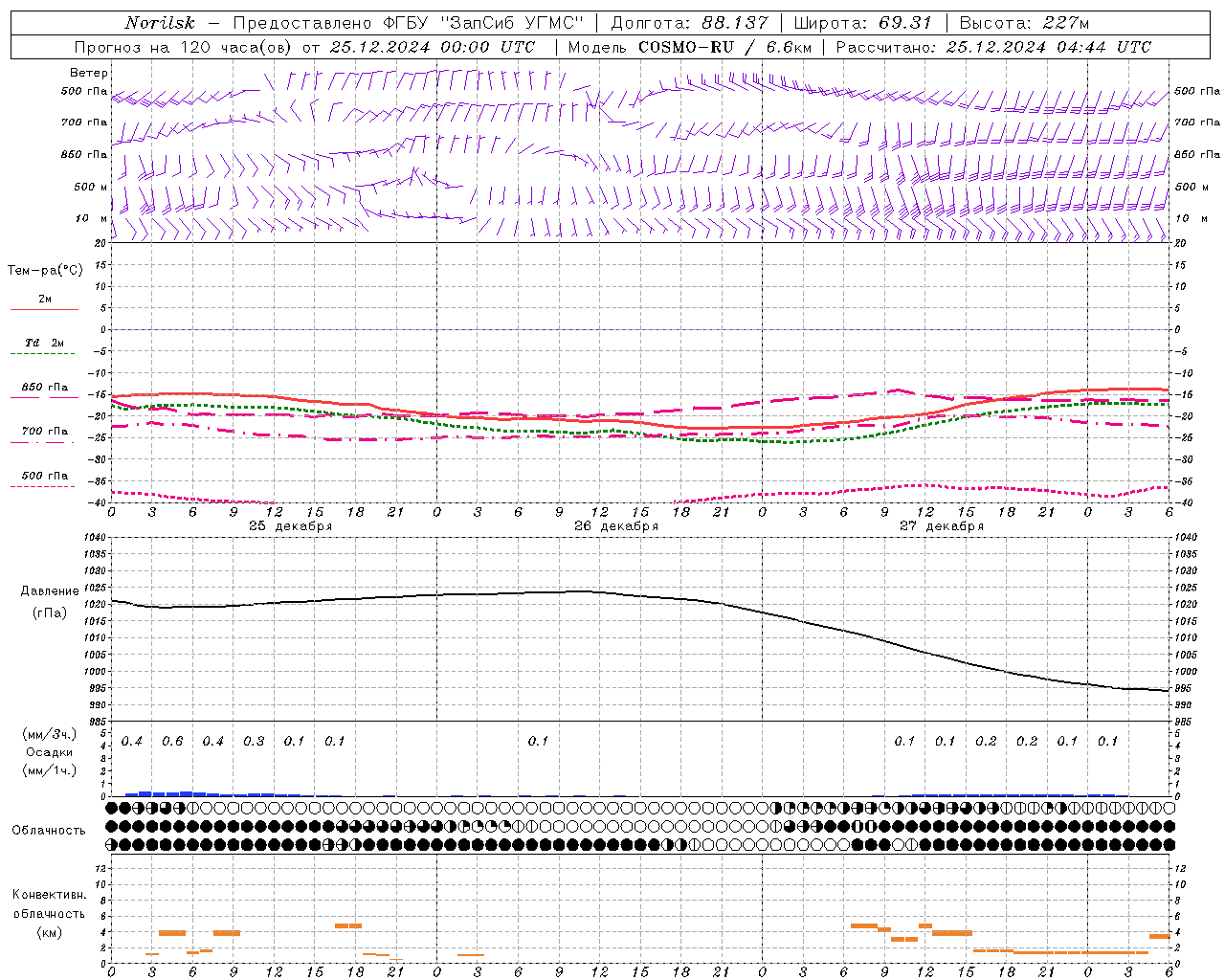Image resolution: width=1225 pixels, height=980 pixels.
Task: Click the Высота: 227м header field
Action: click(x=1024, y=23)
